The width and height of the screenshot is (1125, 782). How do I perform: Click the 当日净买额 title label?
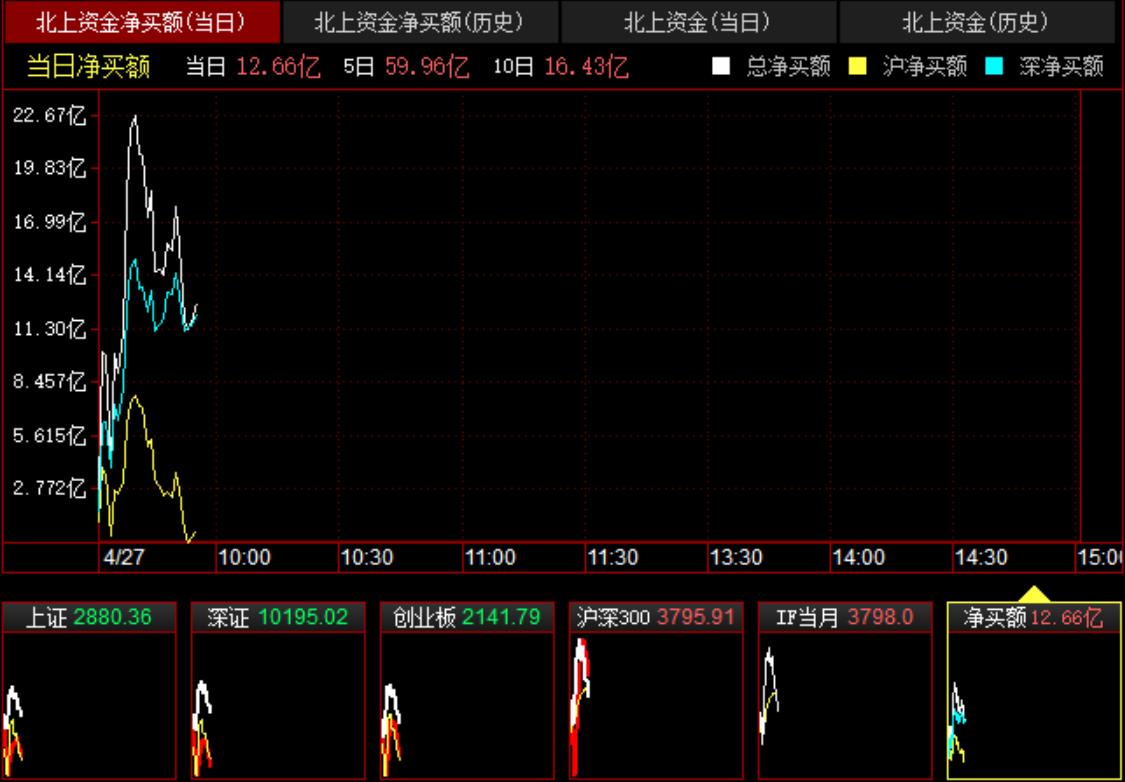click(x=88, y=67)
